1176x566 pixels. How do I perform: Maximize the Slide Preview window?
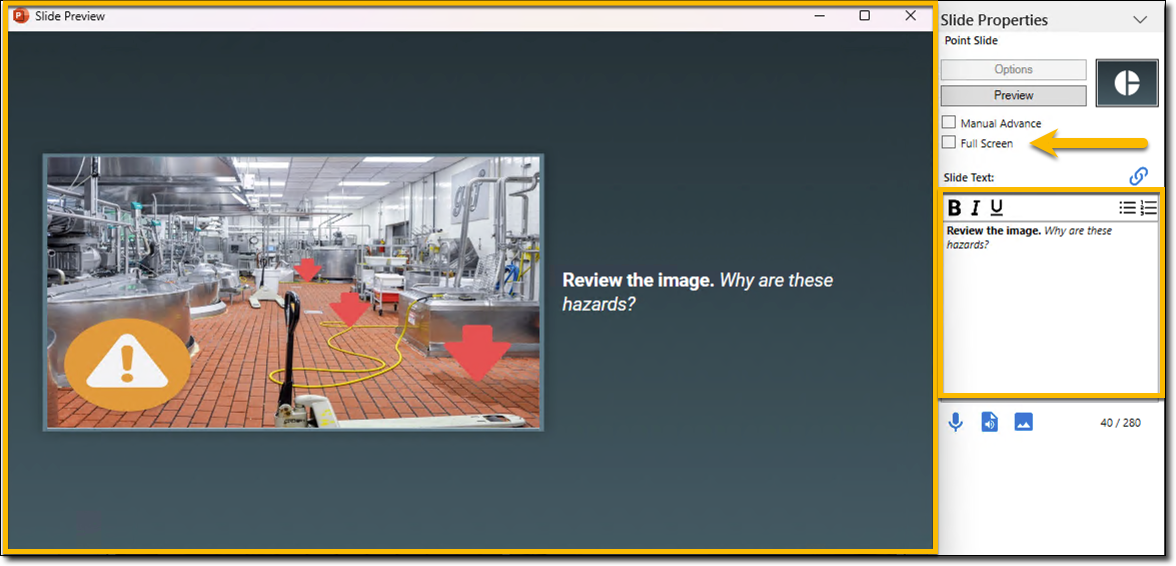pyautogui.click(x=865, y=15)
